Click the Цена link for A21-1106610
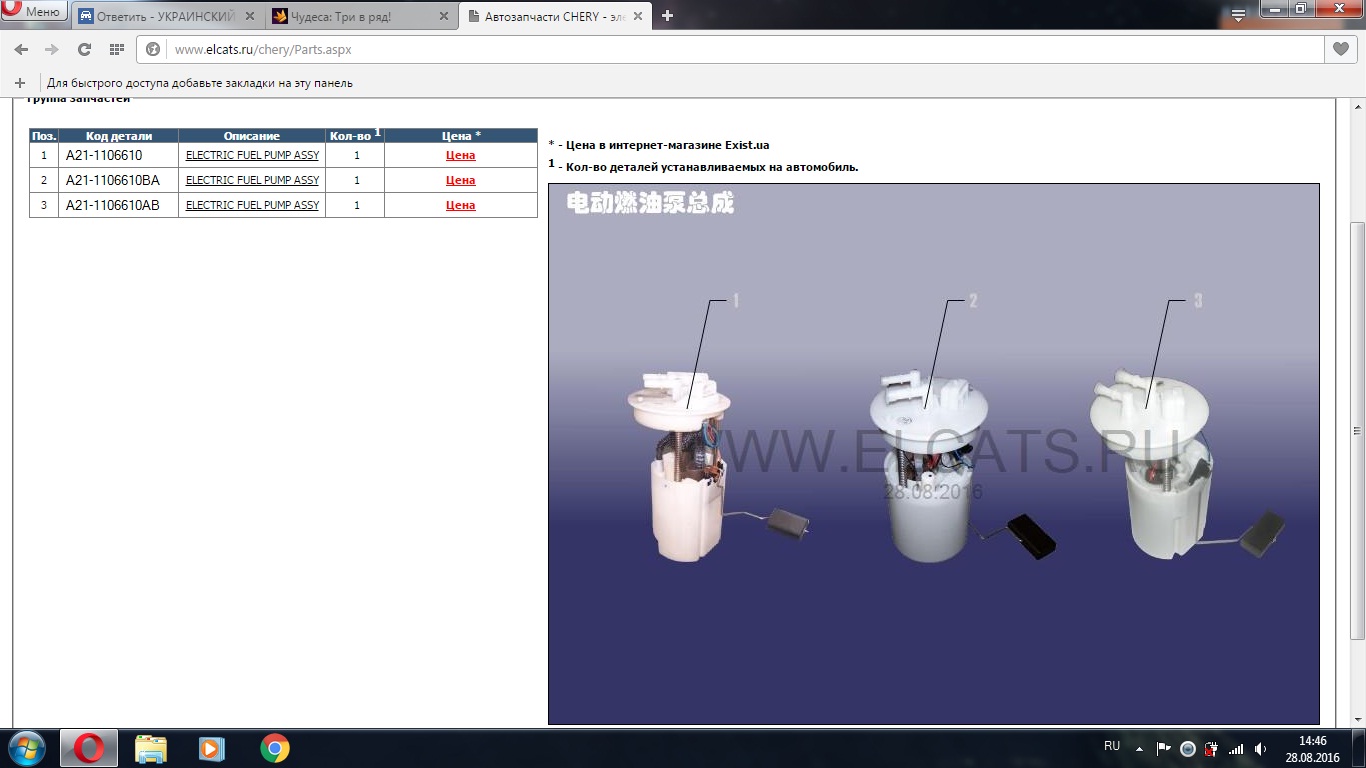This screenshot has height=768, width=1366. coord(460,155)
